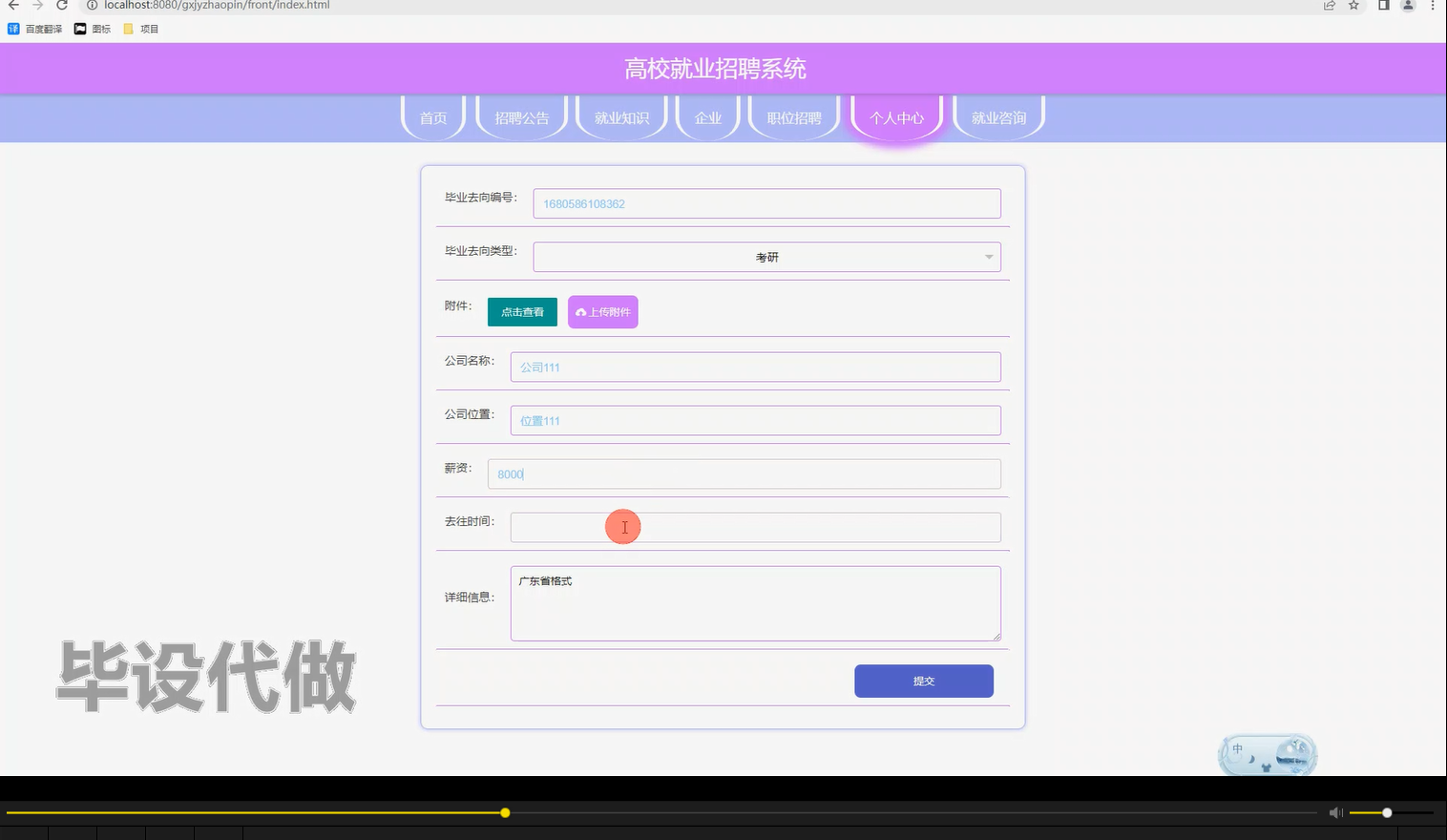This screenshot has width=1447, height=840.
Task: Bookmark this page with the star icon
Action: pyautogui.click(x=1353, y=6)
